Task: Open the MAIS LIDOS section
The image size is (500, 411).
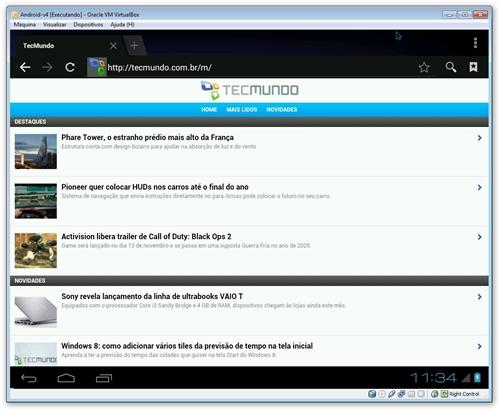Action: pos(242,110)
